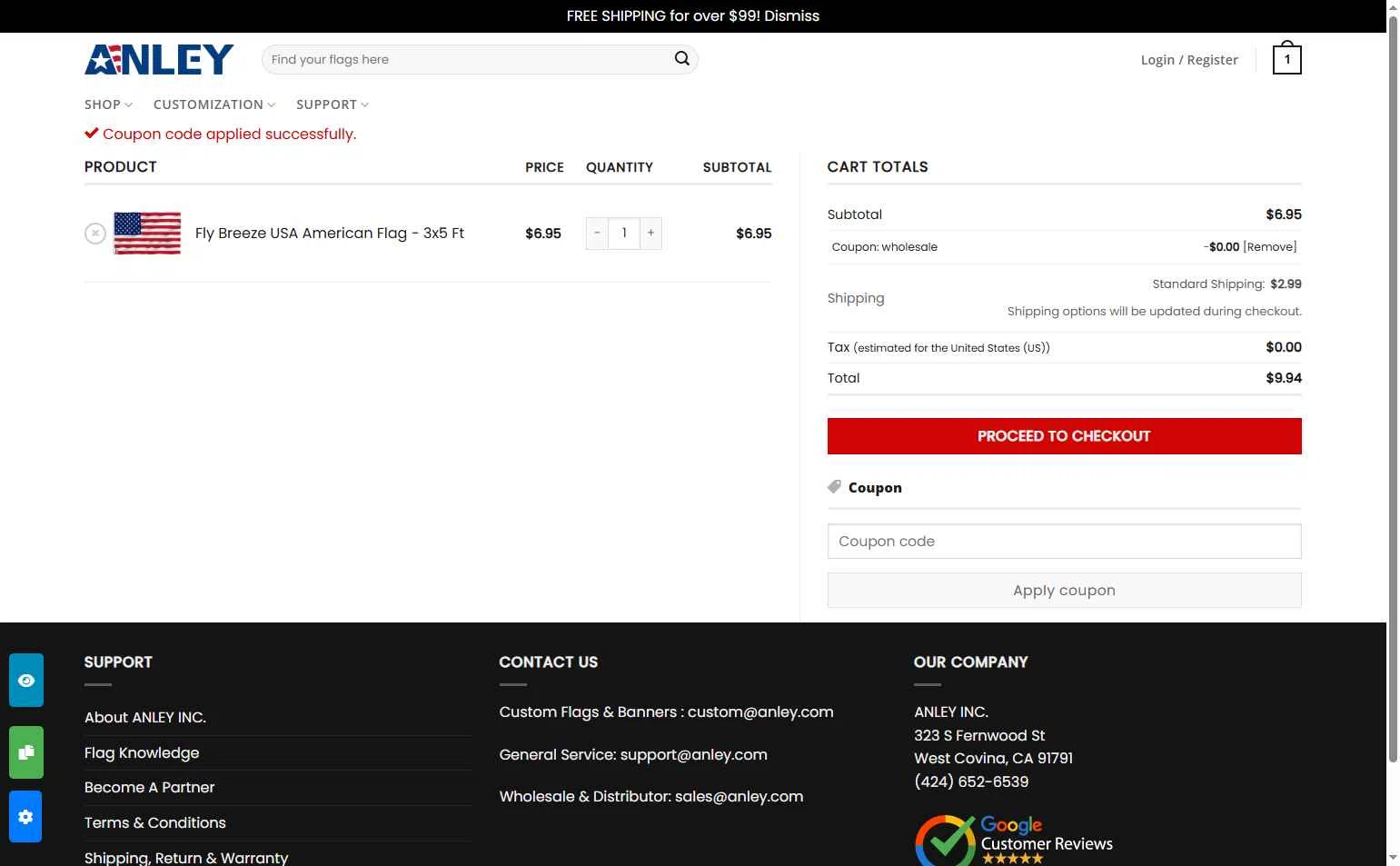Open the American flag product thumbnail
This screenshot has height=866, width=1400.
click(147, 234)
